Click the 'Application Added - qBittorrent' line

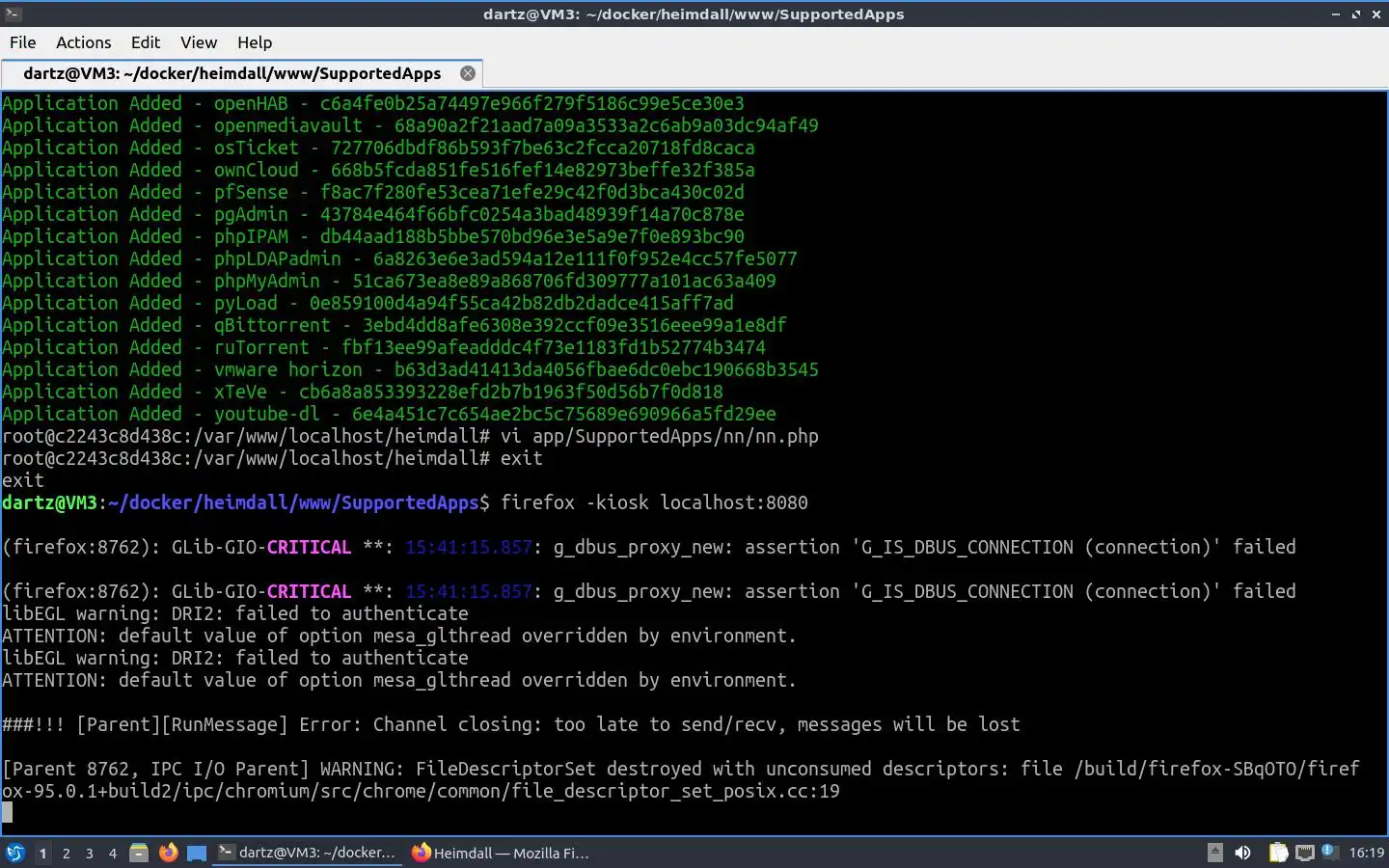(395, 325)
